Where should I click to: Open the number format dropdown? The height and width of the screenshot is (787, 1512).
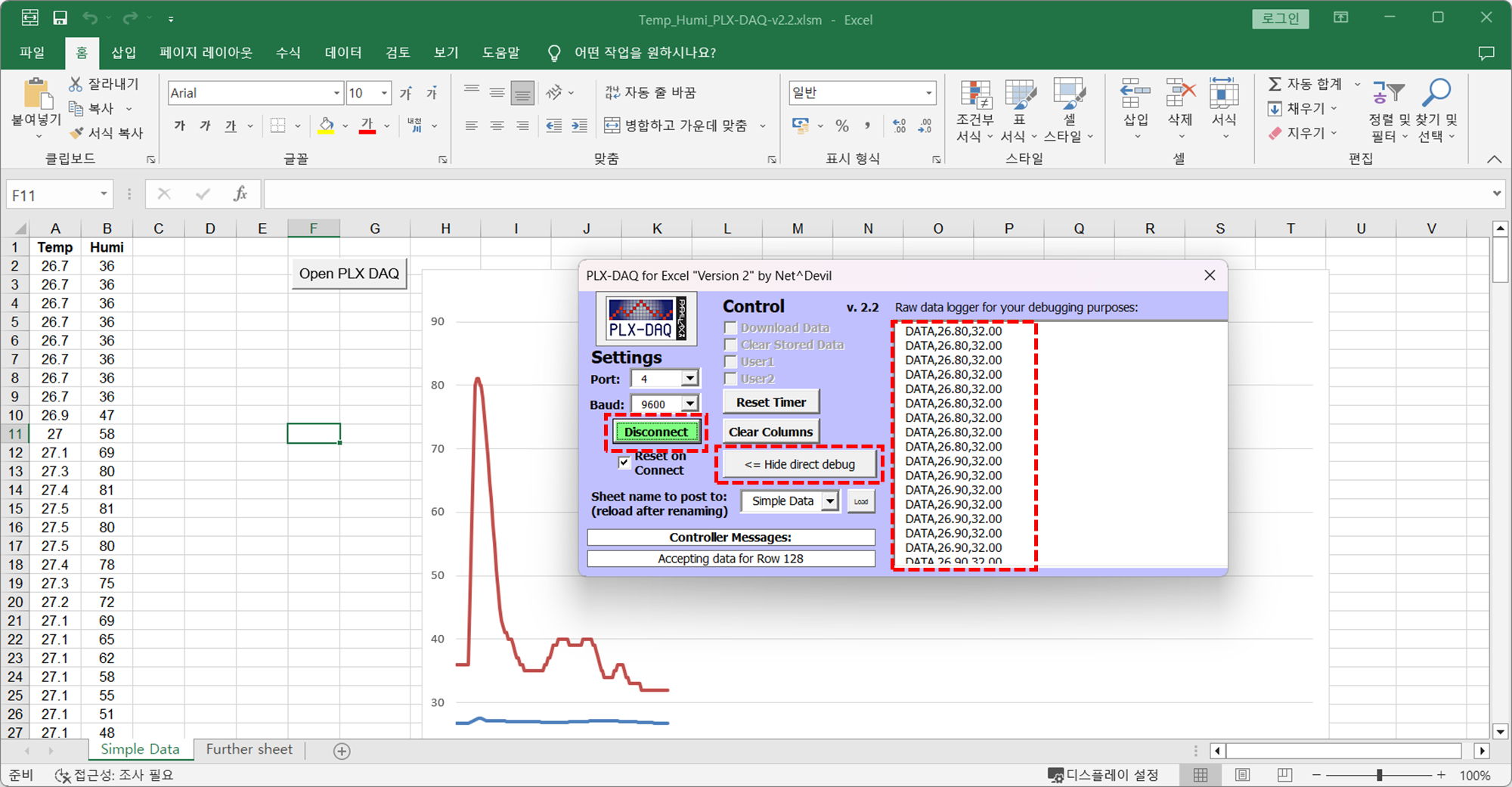[929, 93]
